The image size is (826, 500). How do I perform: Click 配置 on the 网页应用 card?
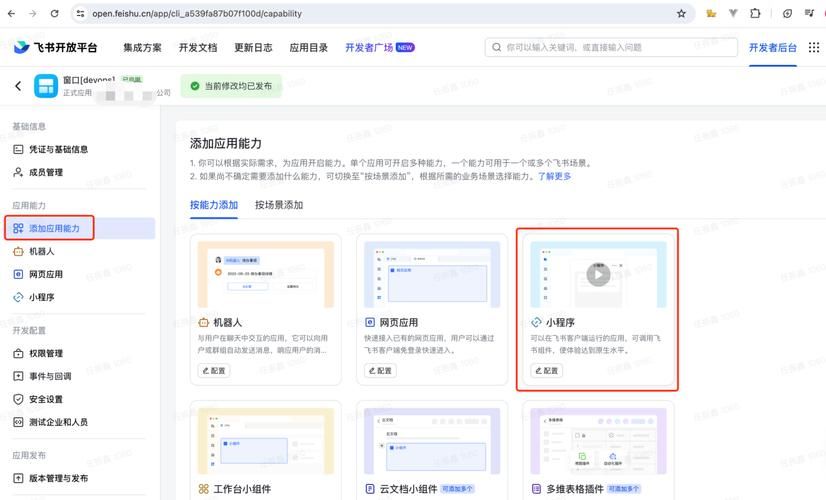(380, 370)
